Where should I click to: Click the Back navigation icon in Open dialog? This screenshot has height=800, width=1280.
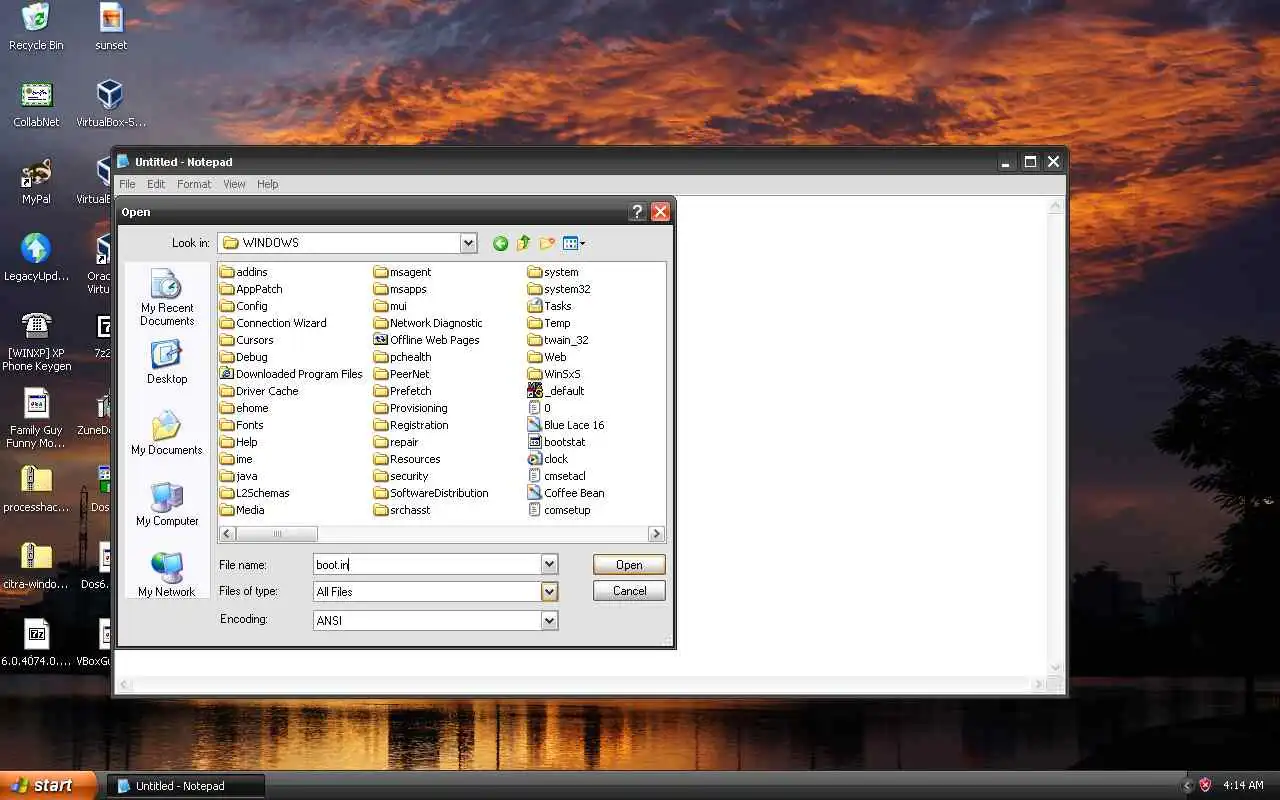[500, 243]
